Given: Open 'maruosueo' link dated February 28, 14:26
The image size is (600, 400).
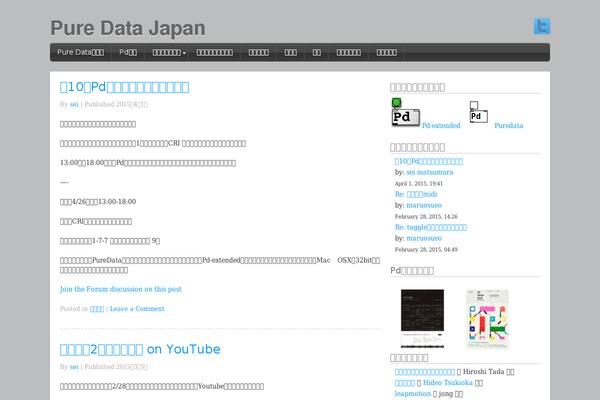Looking at the screenshot, I should 424,205.
